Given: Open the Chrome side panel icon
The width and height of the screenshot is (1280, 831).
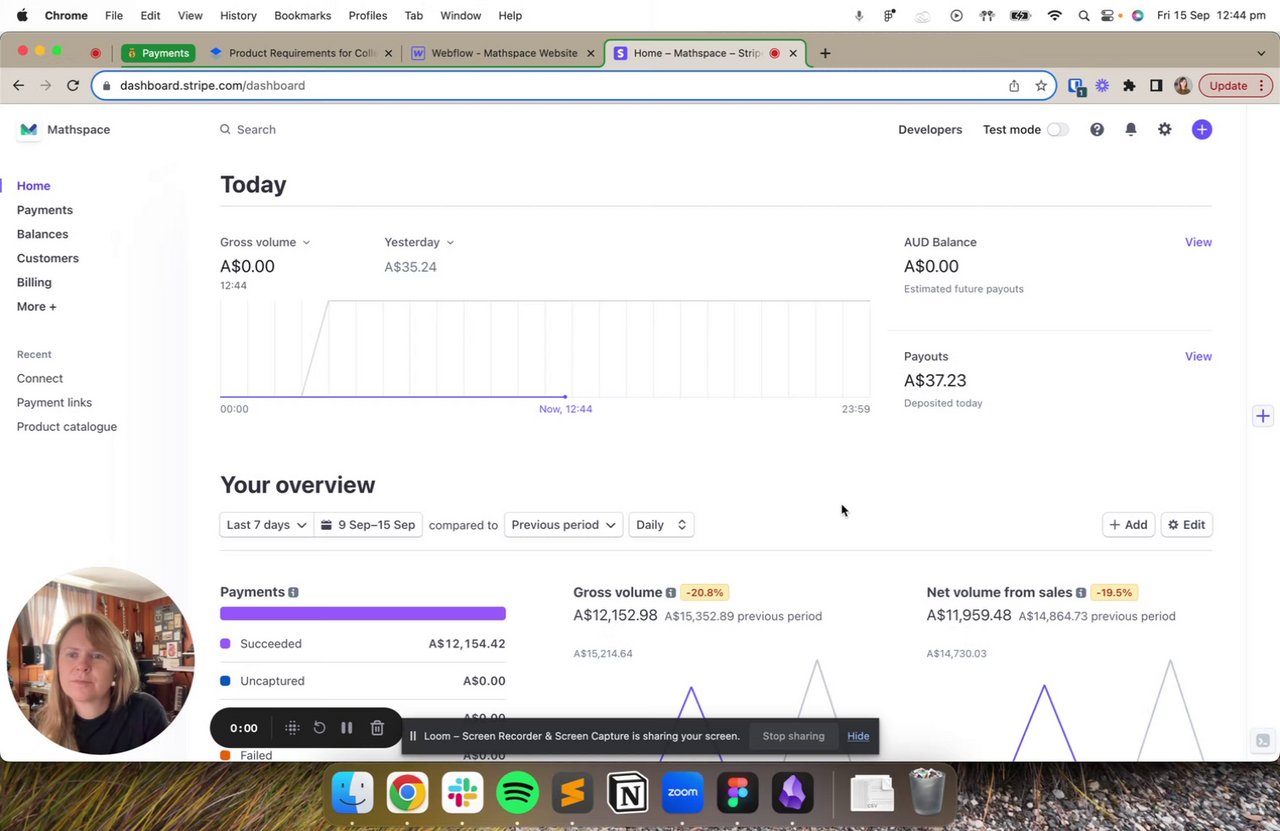Looking at the screenshot, I should 1156,86.
